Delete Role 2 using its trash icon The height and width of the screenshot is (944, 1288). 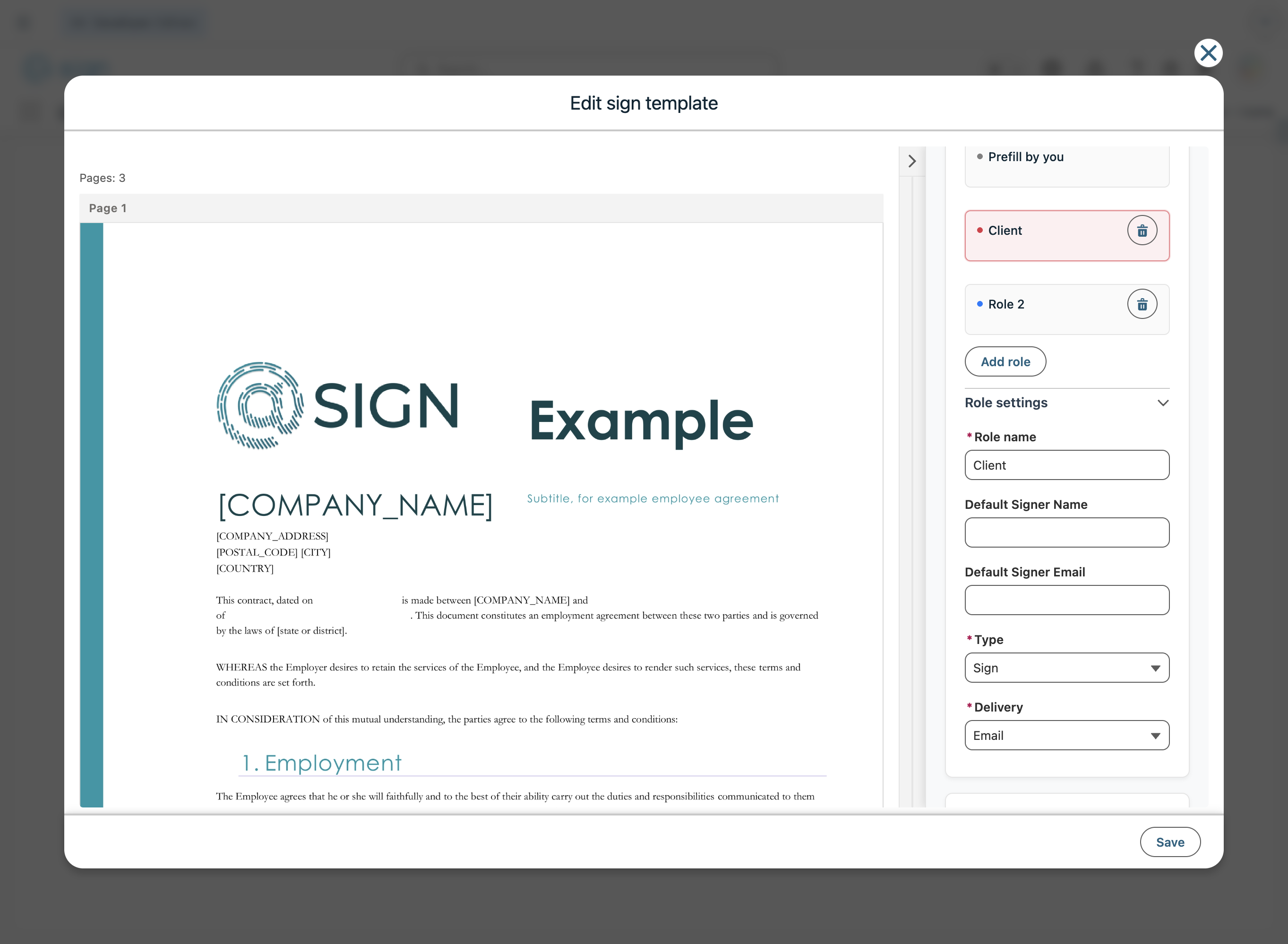(x=1141, y=304)
